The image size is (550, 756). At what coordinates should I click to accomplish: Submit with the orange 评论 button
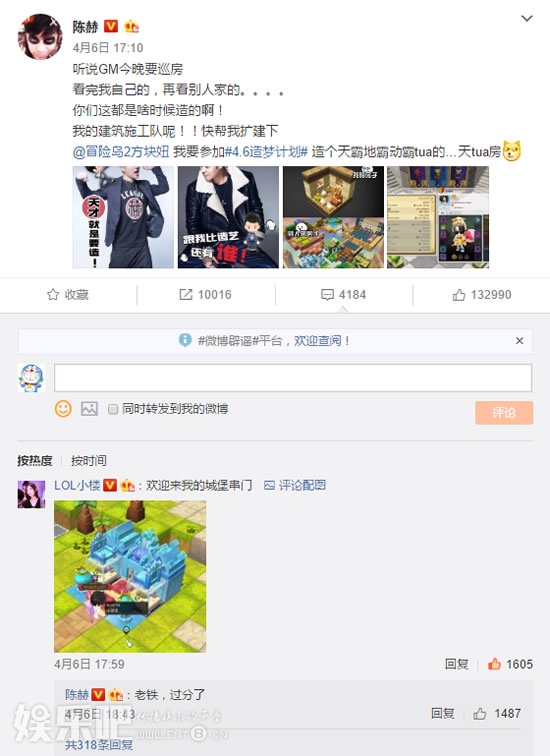tap(504, 413)
